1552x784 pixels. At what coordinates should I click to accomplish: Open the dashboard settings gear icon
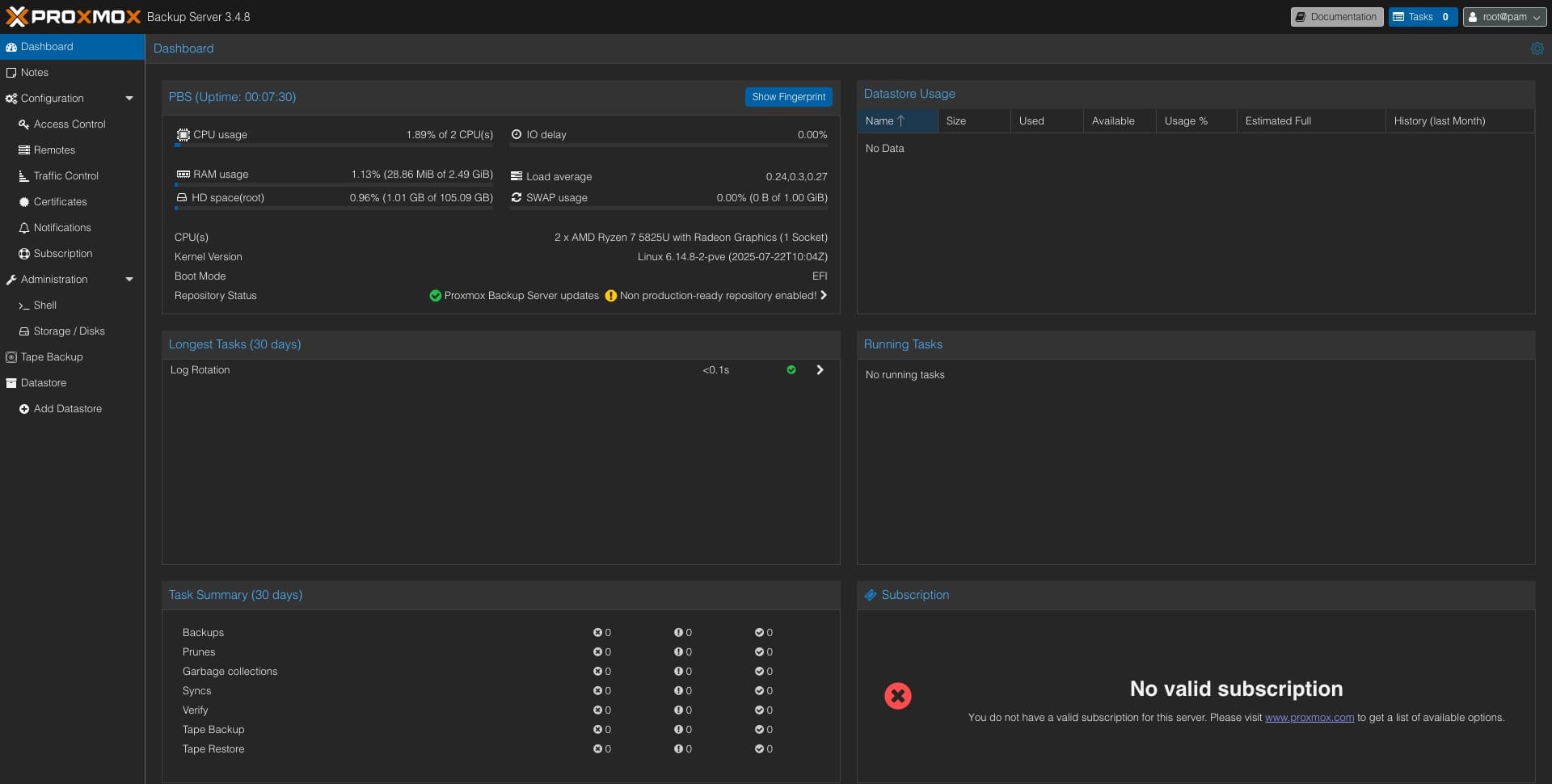1537,48
